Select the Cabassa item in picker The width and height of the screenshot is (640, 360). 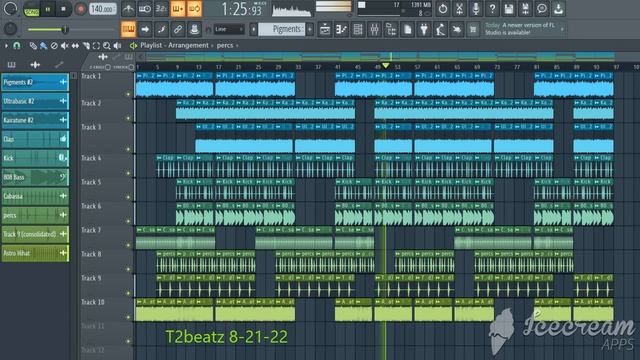(35, 196)
